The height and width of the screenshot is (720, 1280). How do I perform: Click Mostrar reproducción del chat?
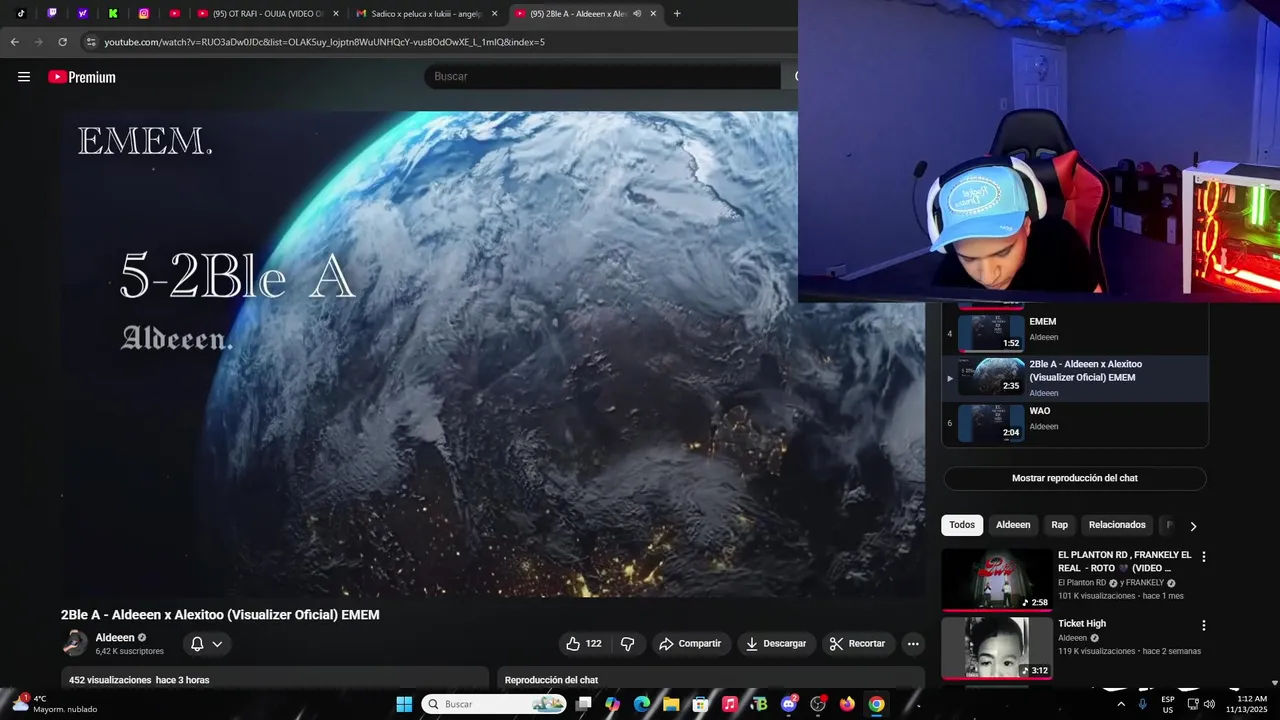[x=1075, y=478]
